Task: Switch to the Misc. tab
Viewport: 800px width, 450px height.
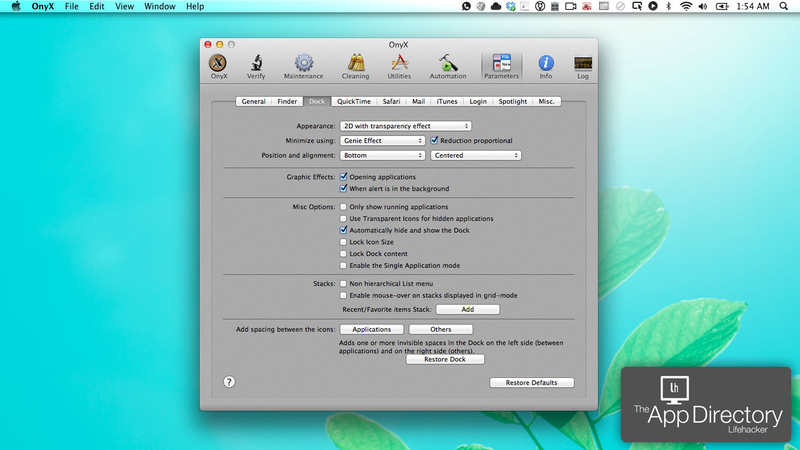Action: pos(546,101)
